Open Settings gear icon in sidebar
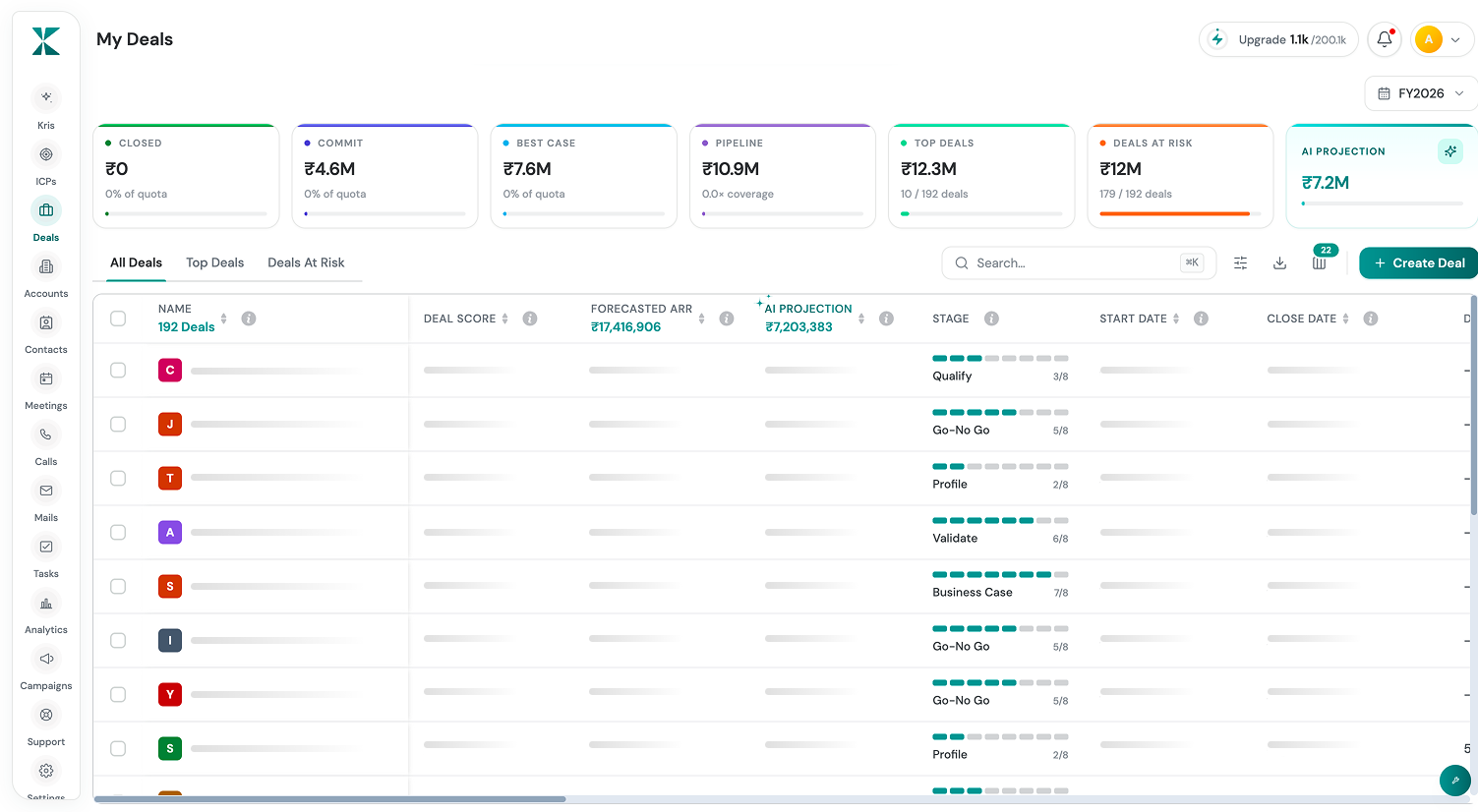The image size is (1478, 812). click(x=46, y=771)
